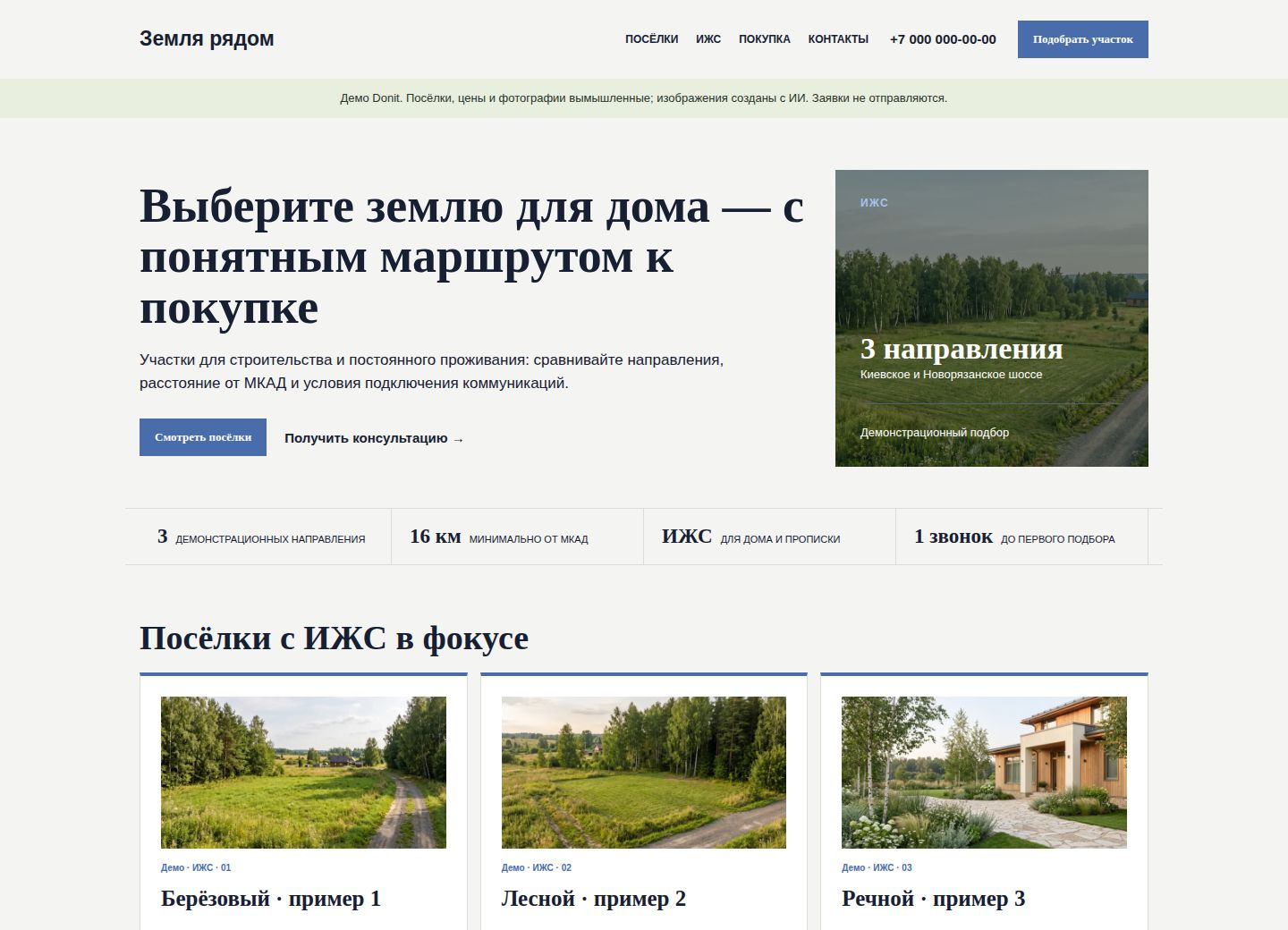Click the phone number +7 000 000-00-00

[x=943, y=39]
